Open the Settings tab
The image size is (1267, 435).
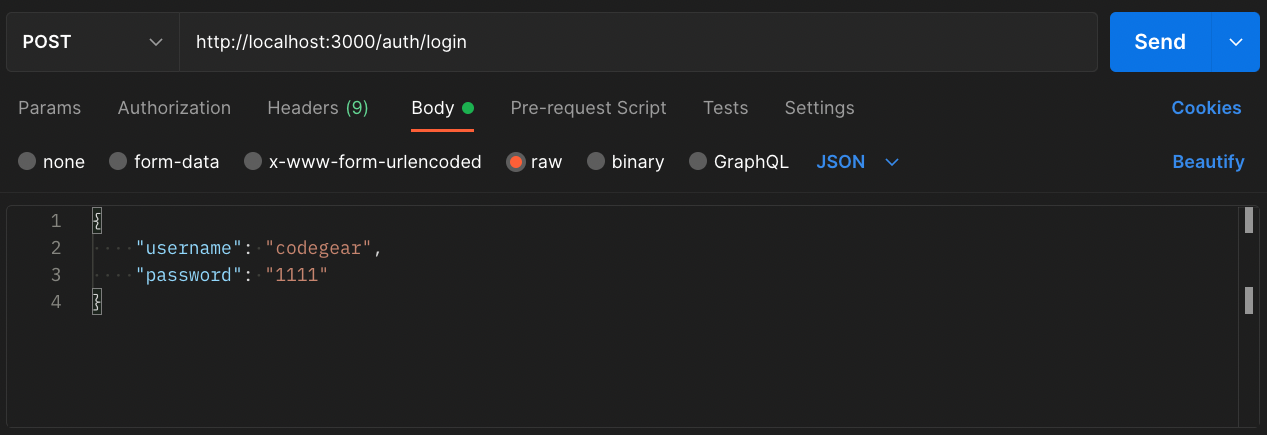coord(819,108)
